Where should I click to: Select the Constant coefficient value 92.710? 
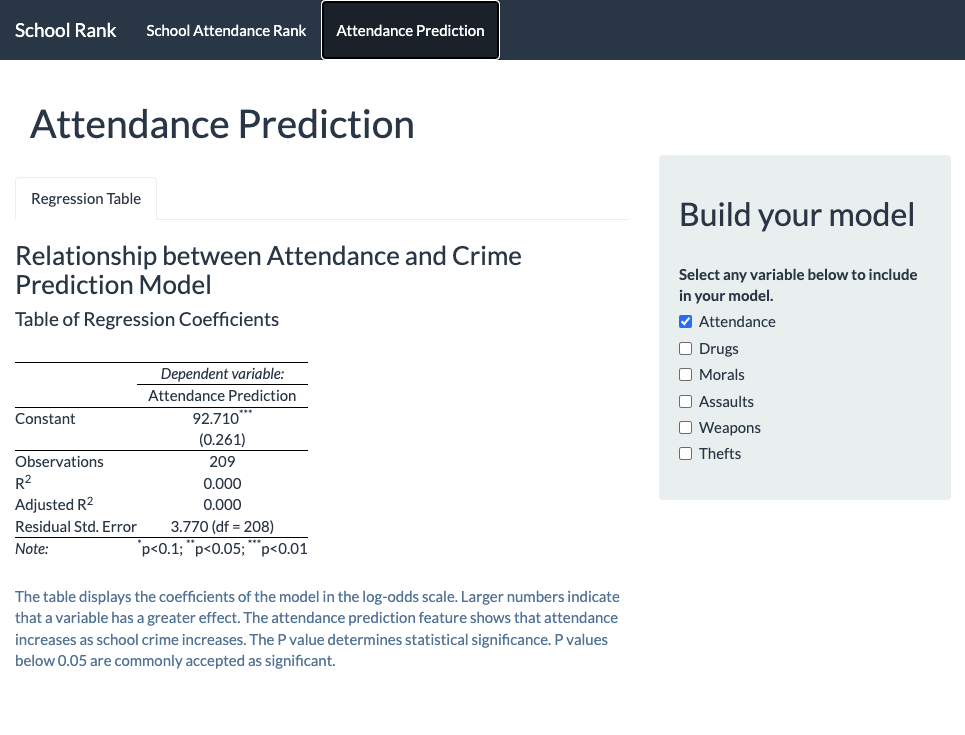(215, 419)
